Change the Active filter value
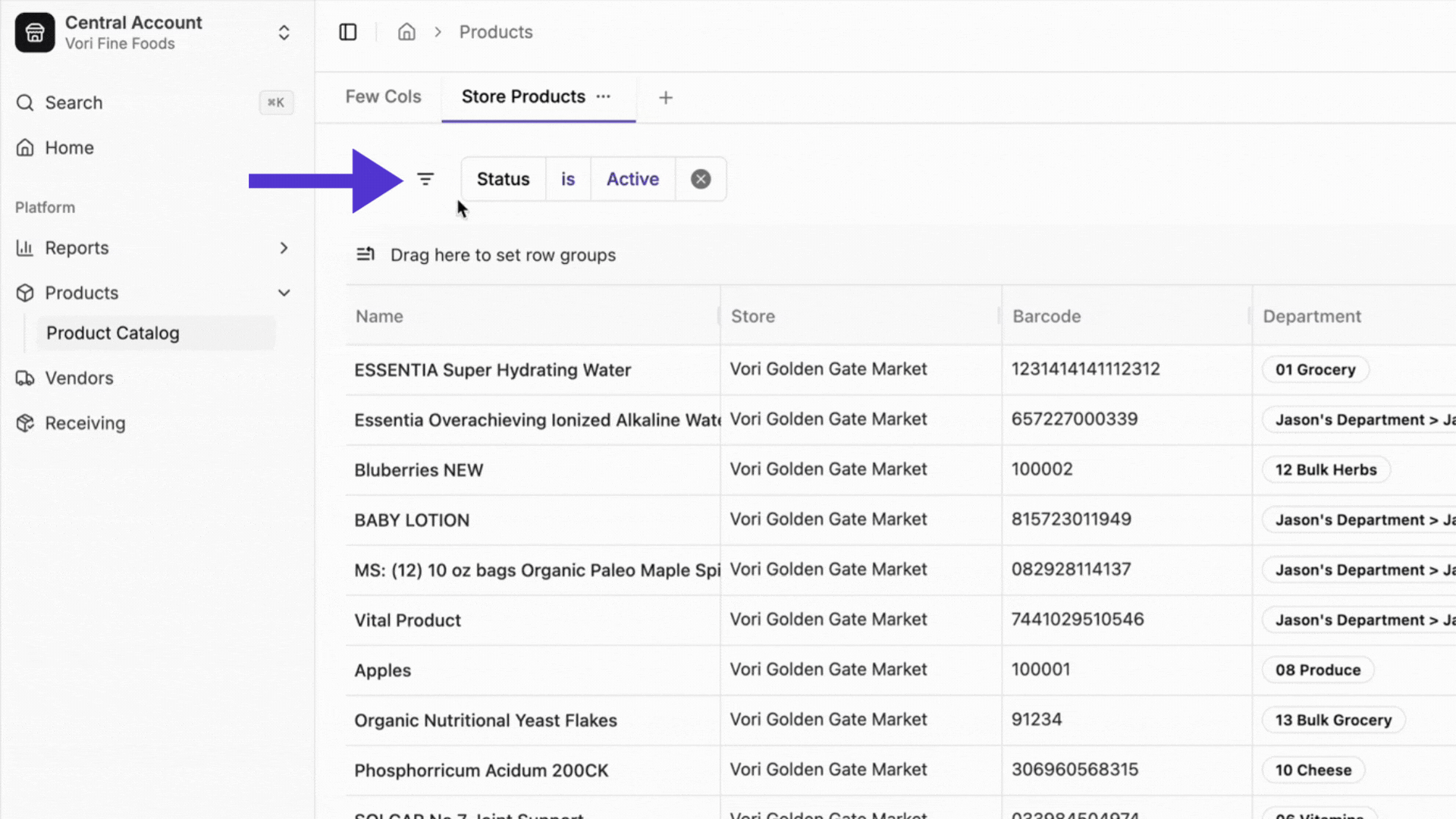This screenshot has width=1456, height=819. tap(632, 179)
